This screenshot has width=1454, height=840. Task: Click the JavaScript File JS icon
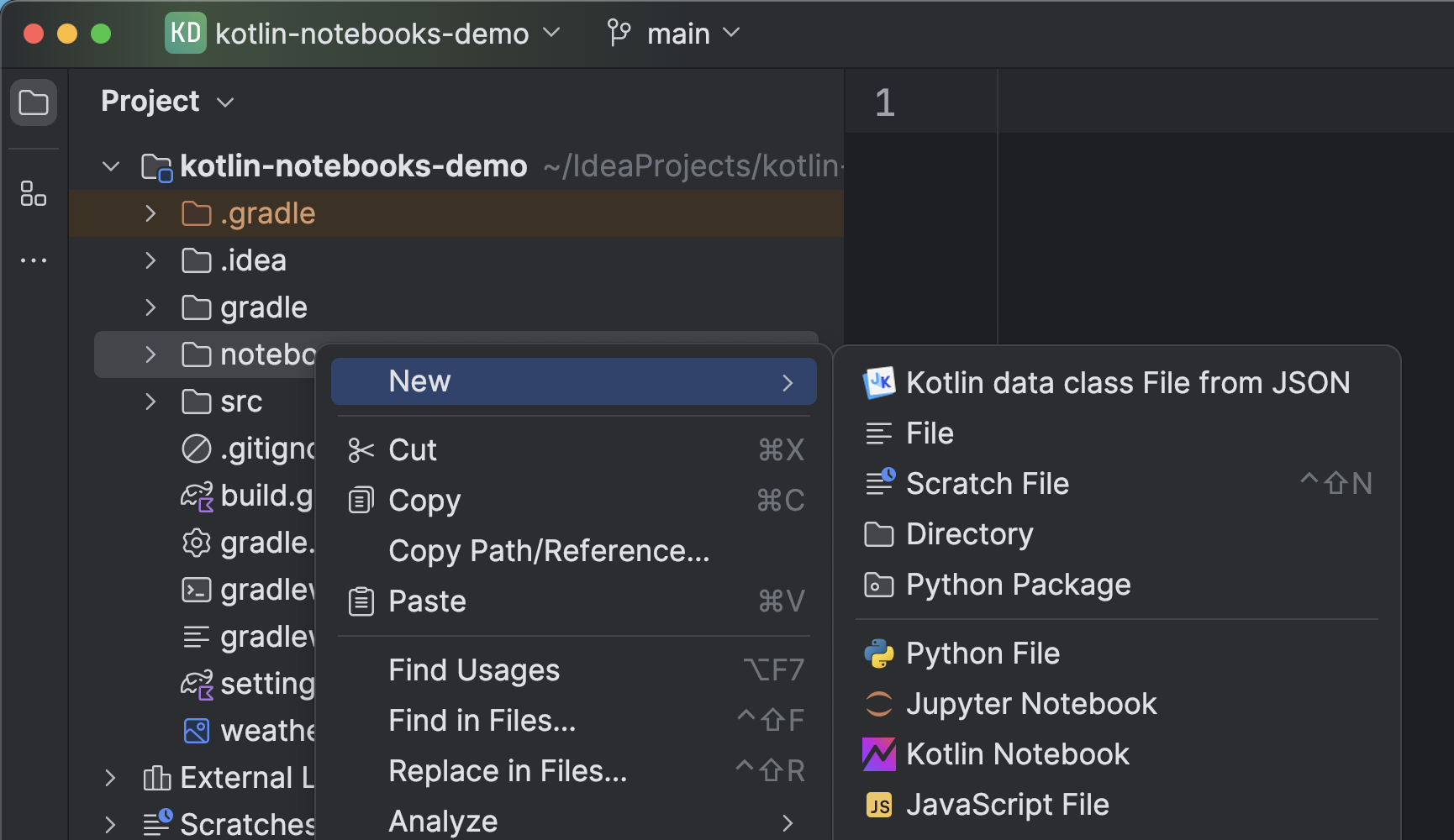[879, 806]
